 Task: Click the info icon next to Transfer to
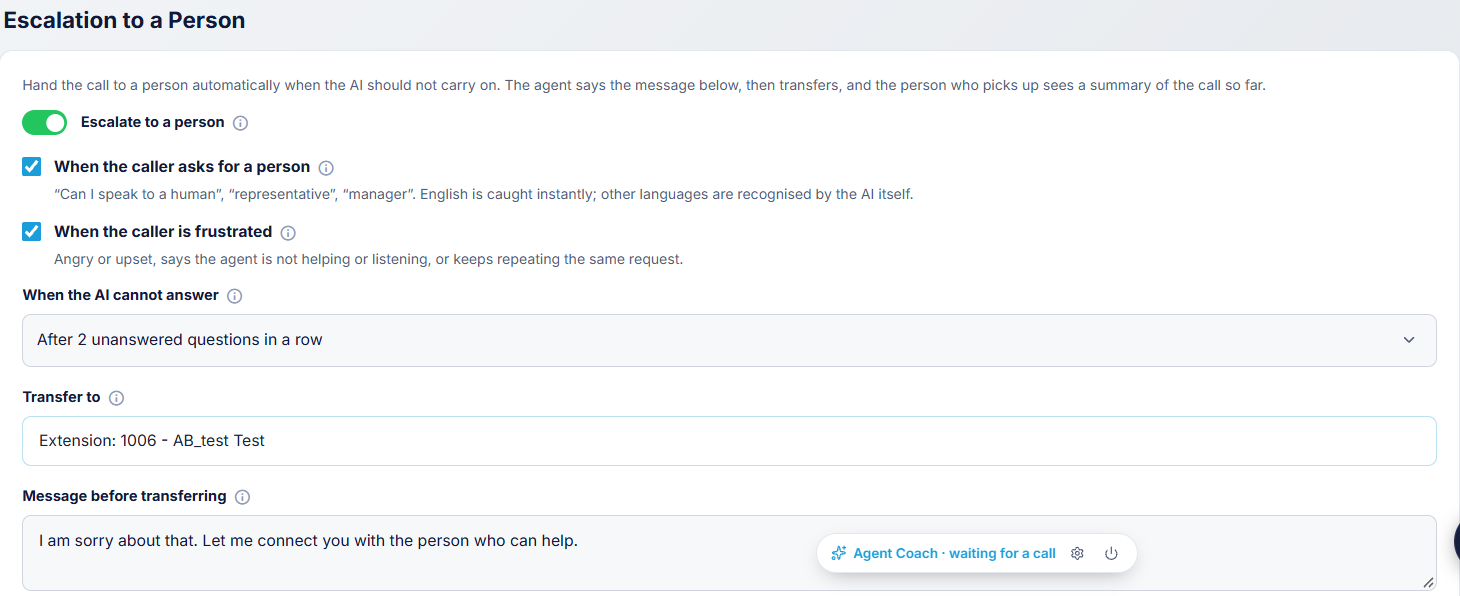pyautogui.click(x=116, y=398)
